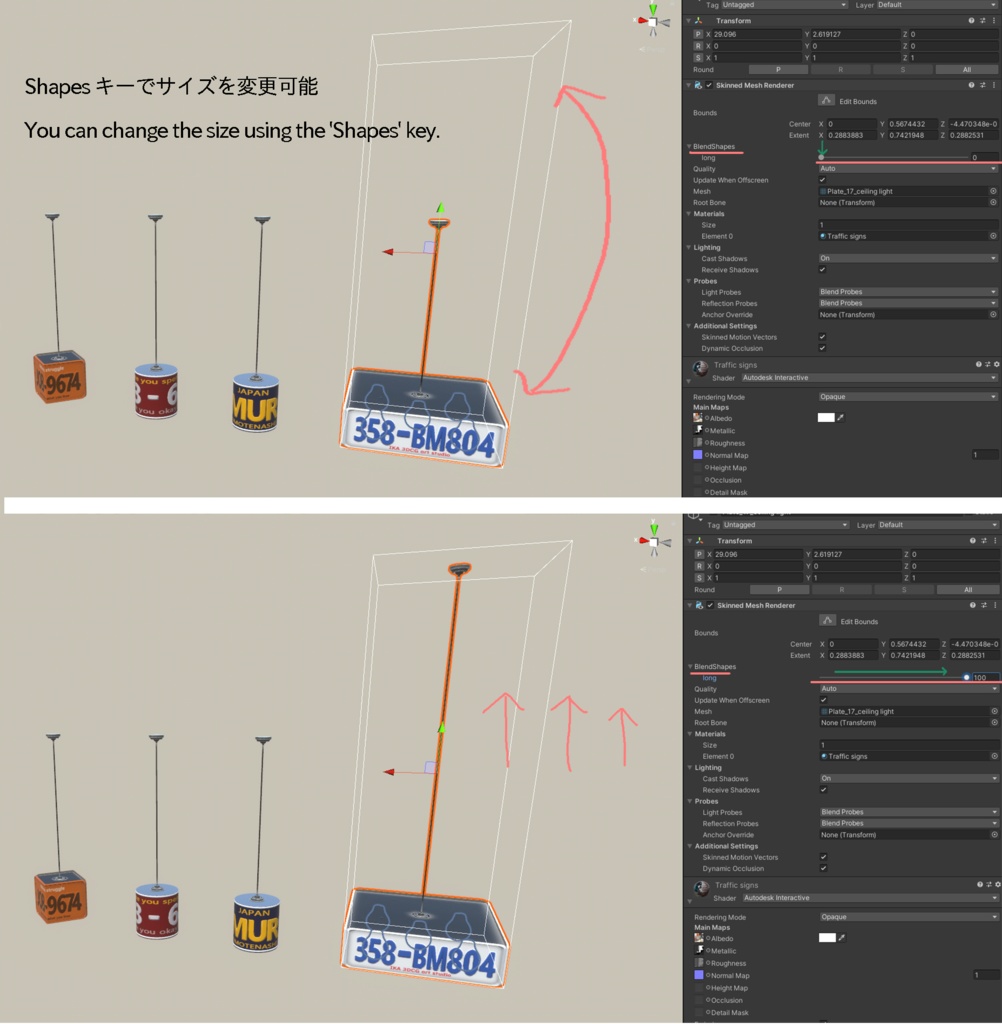Click Anchor Override object picker circle, upper inspector
This screenshot has height=1024, width=1002.
(993, 314)
